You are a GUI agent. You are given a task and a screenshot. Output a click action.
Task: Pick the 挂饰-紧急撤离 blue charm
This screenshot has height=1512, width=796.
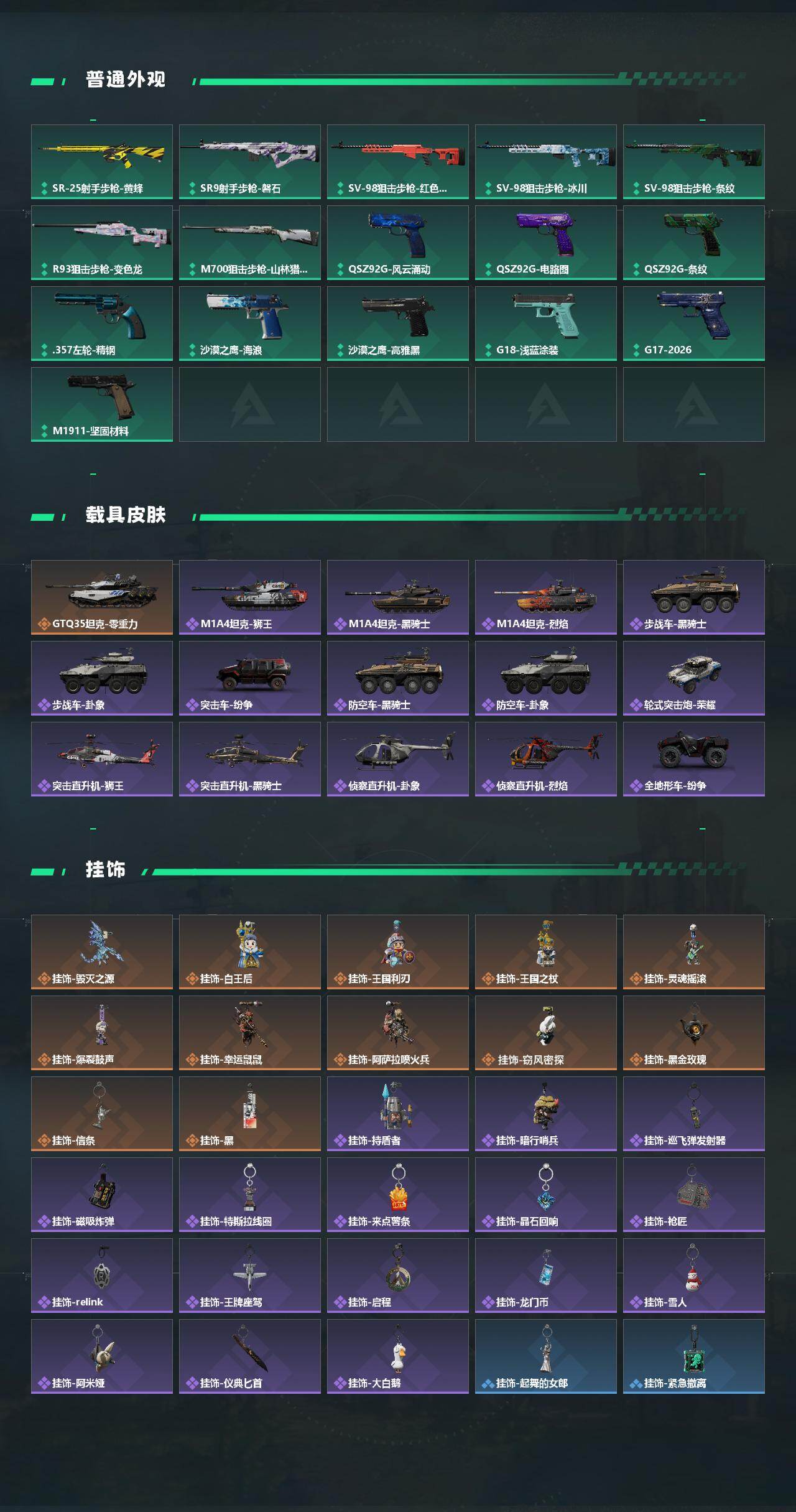coord(694,1356)
